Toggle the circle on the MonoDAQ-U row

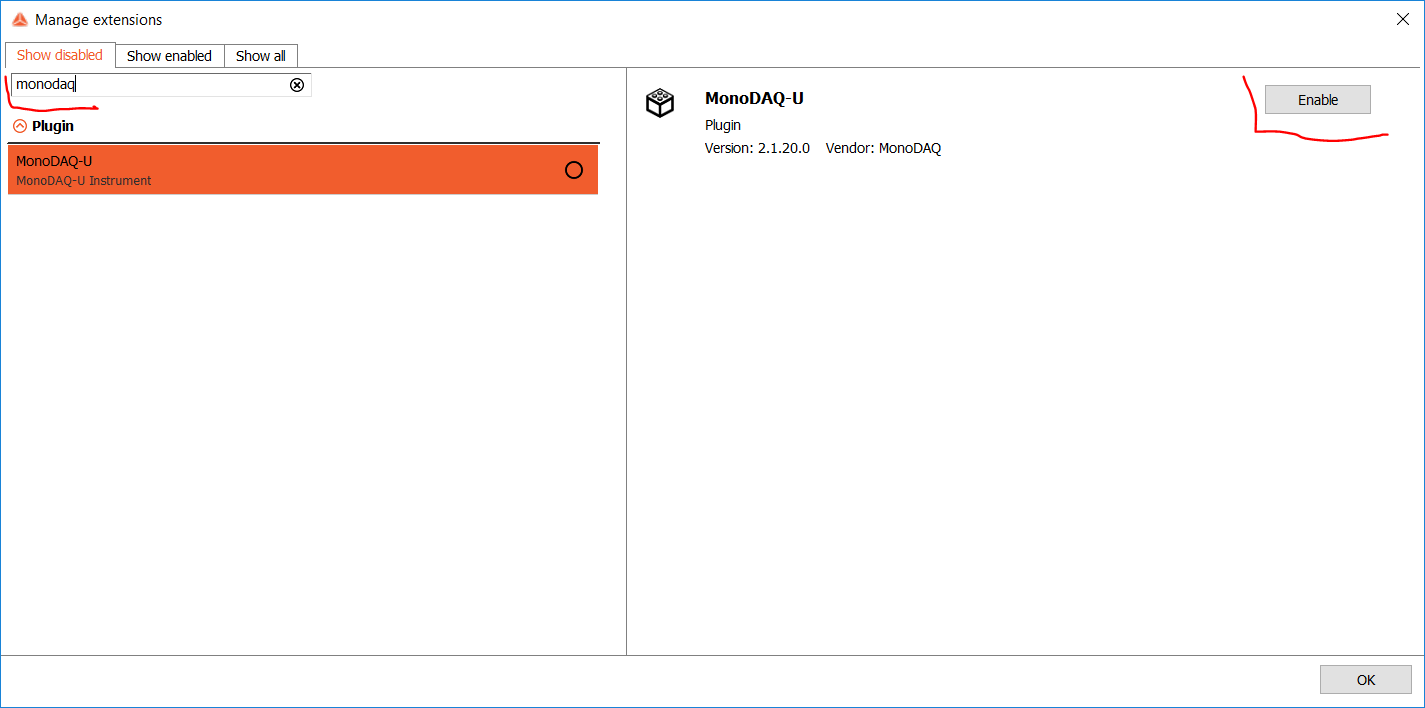coord(574,170)
